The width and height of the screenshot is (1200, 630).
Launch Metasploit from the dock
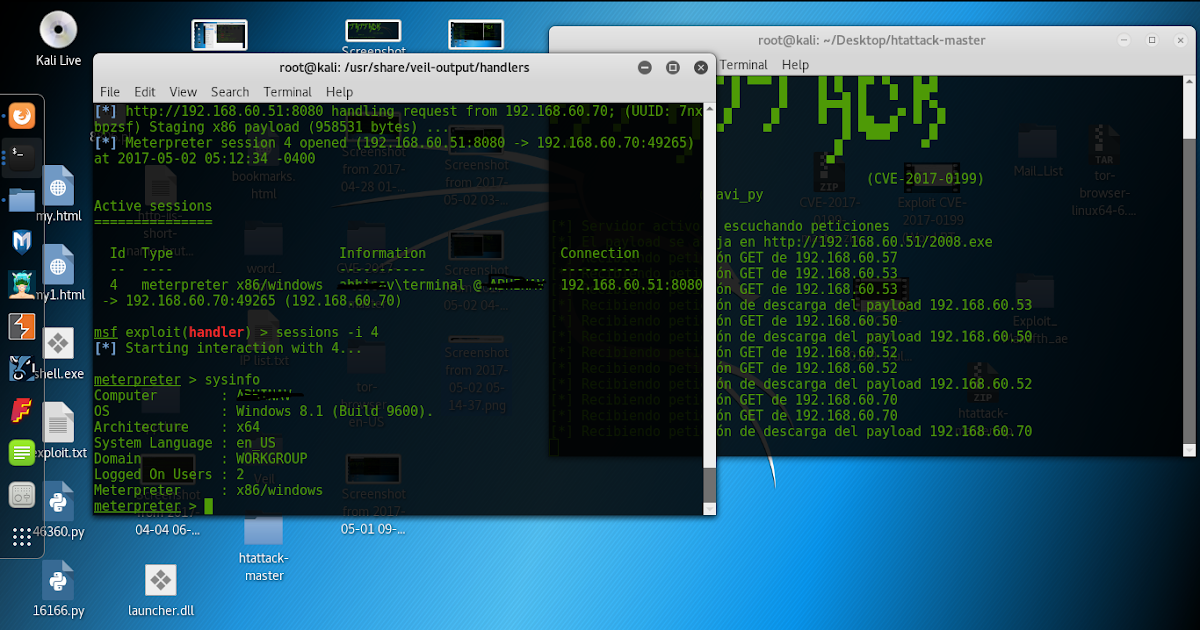point(22,241)
